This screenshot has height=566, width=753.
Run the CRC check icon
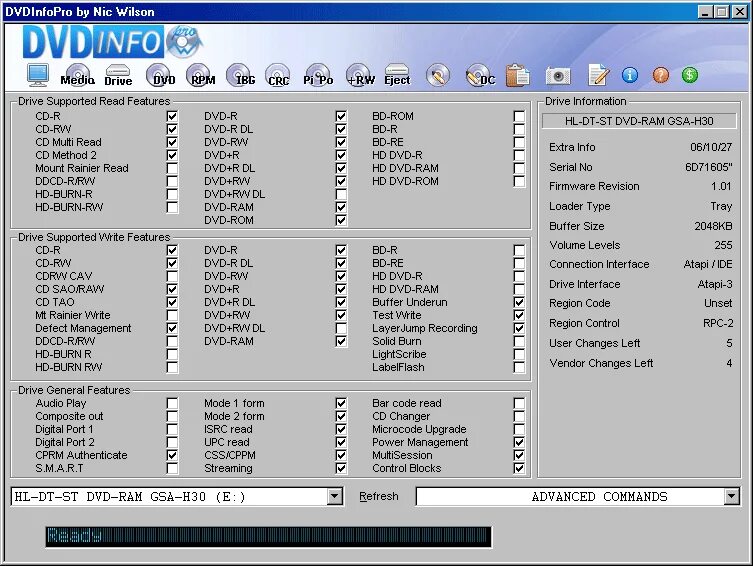(x=278, y=75)
